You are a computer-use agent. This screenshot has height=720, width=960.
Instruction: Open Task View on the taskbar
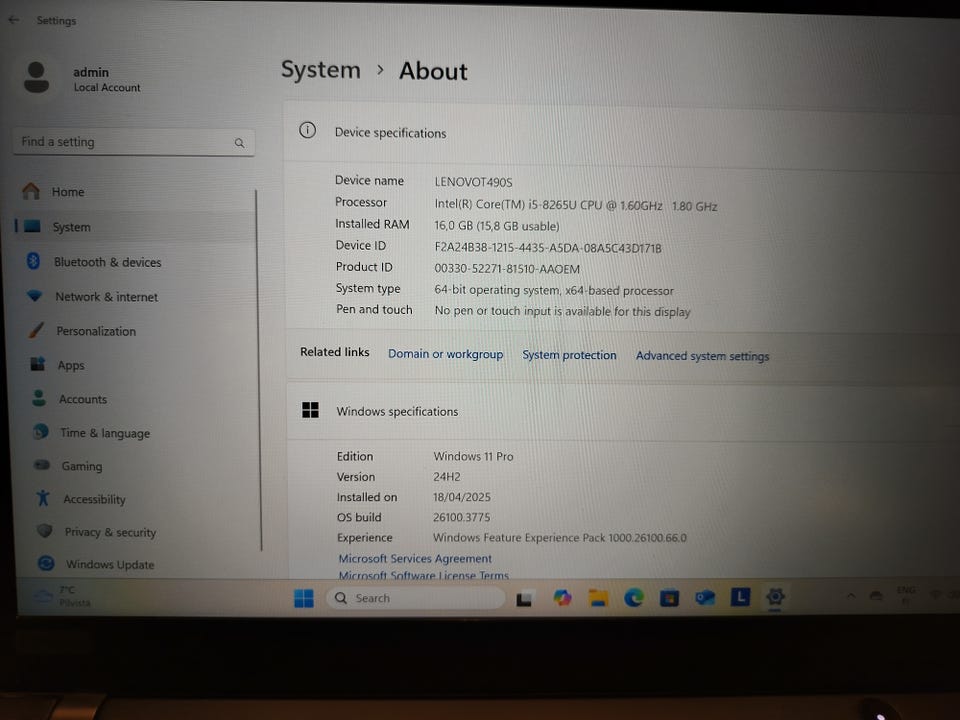524,599
